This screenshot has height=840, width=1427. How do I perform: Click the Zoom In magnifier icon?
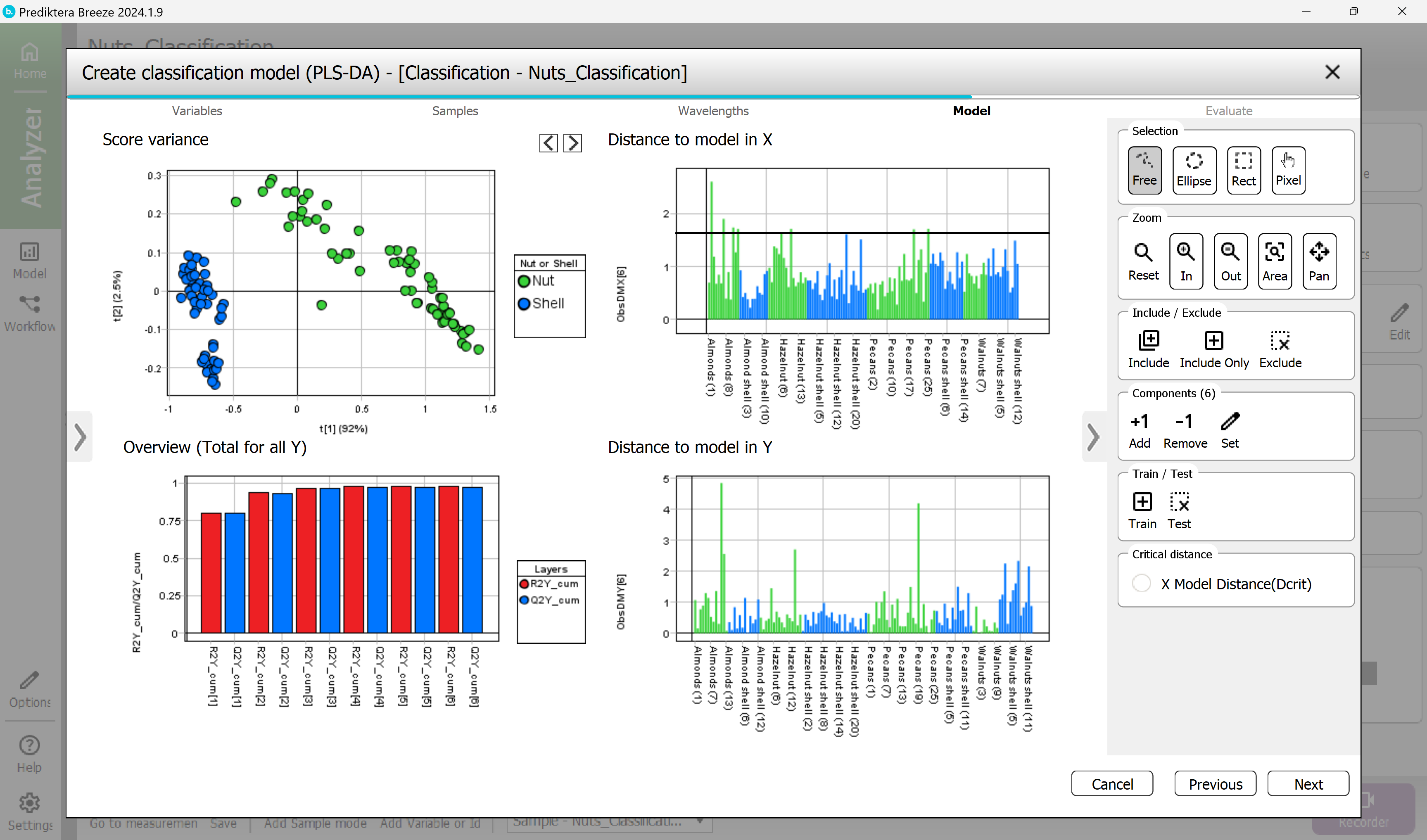(1186, 261)
